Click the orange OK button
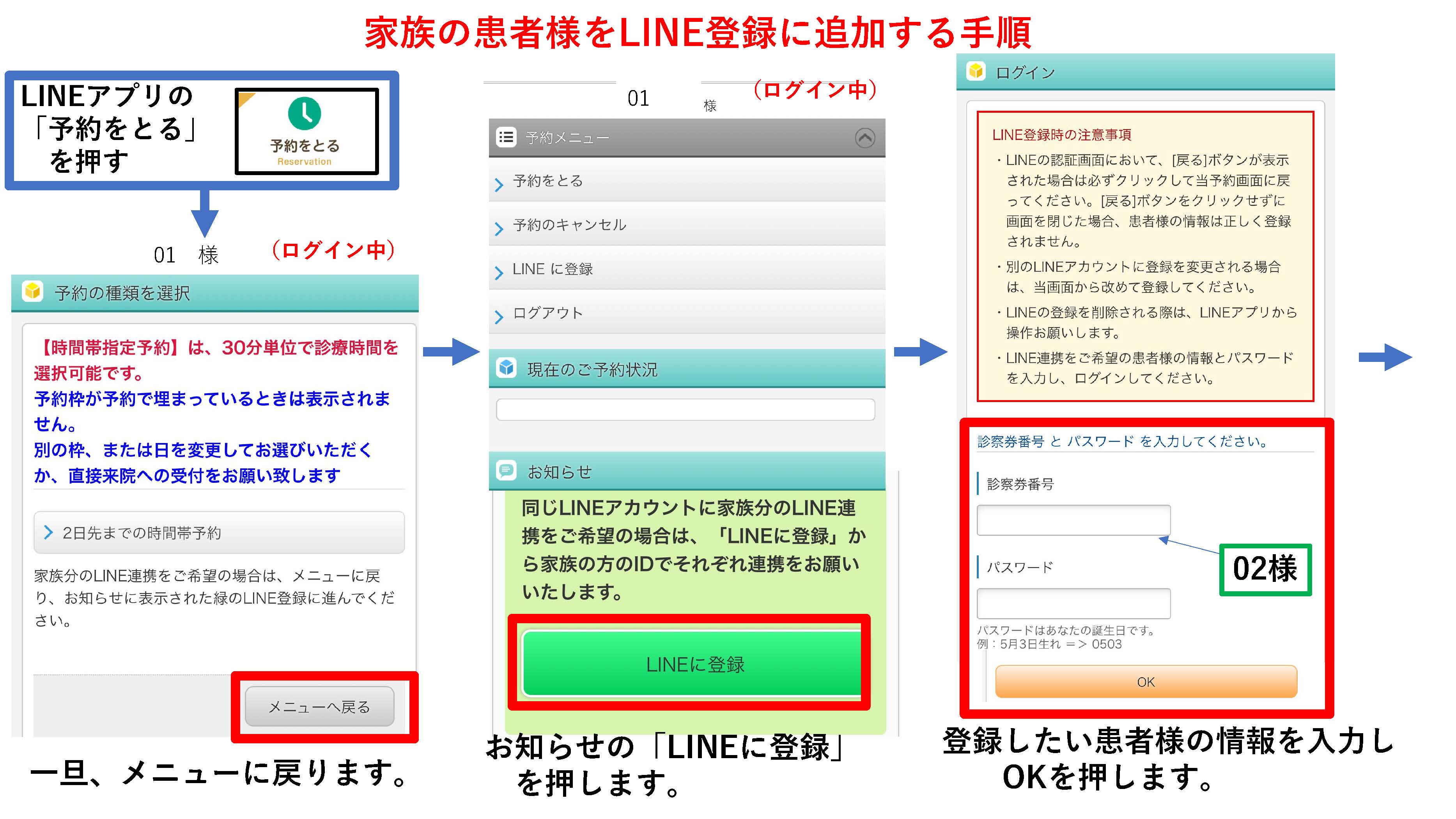The image size is (1456, 819). (1146, 682)
